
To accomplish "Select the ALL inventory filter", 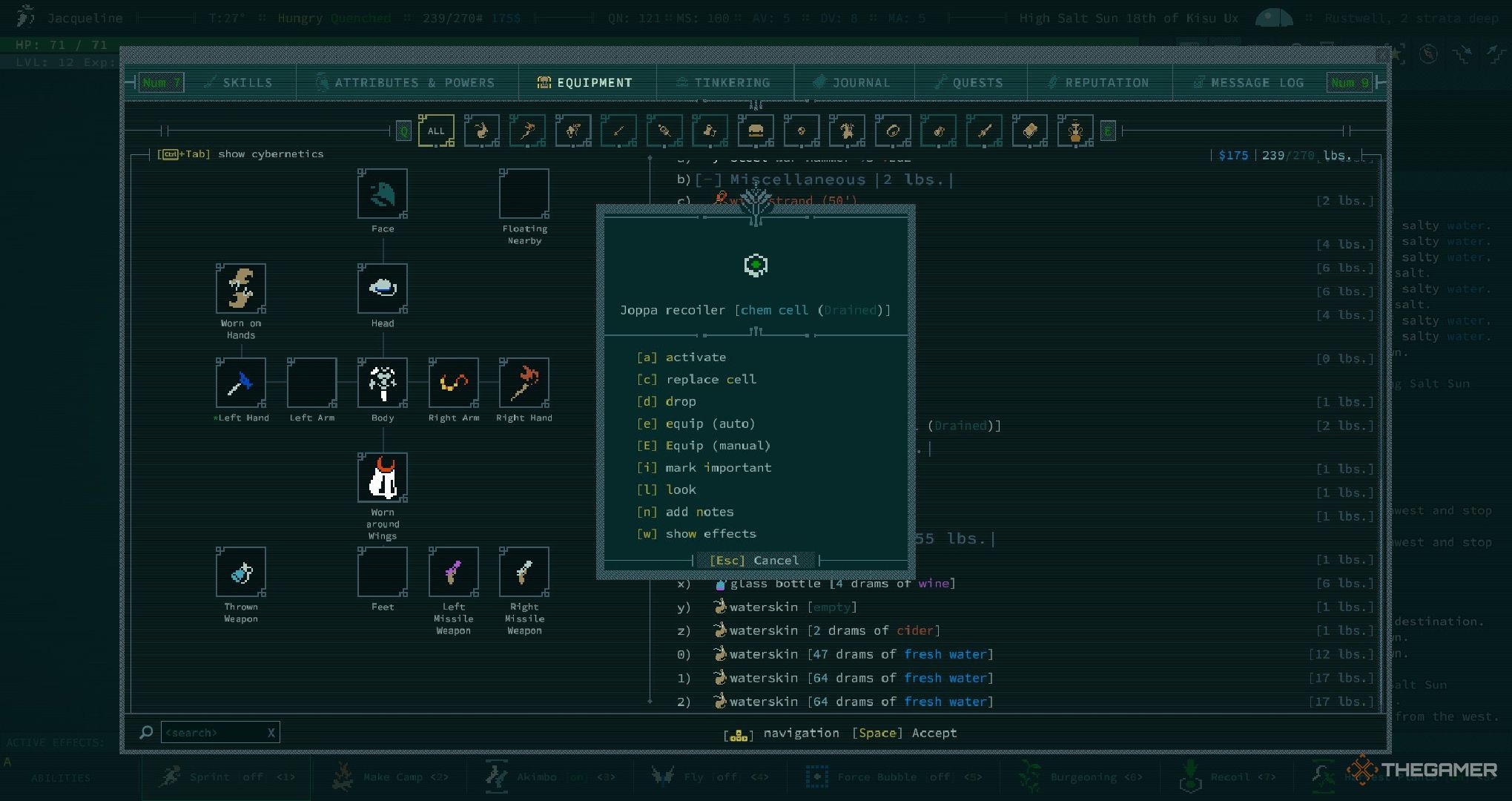I will (436, 131).
